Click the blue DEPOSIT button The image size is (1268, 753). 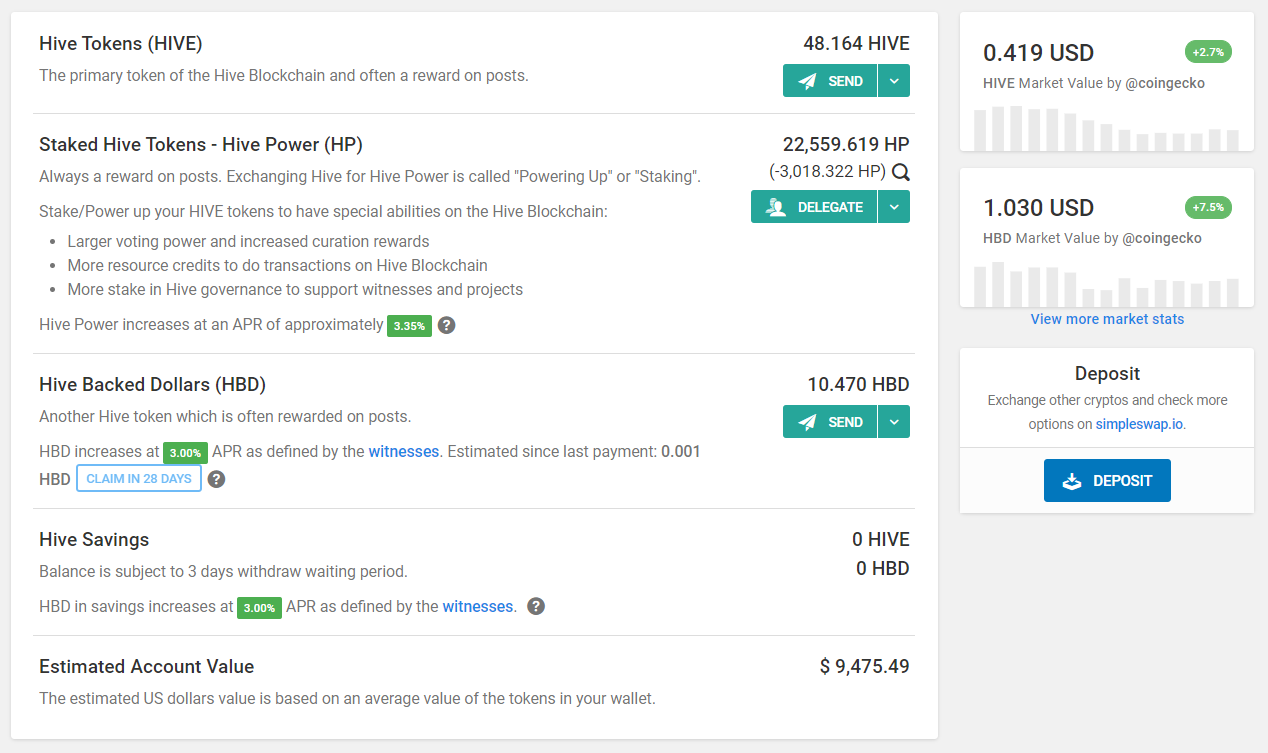click(x=1107, y=481)
